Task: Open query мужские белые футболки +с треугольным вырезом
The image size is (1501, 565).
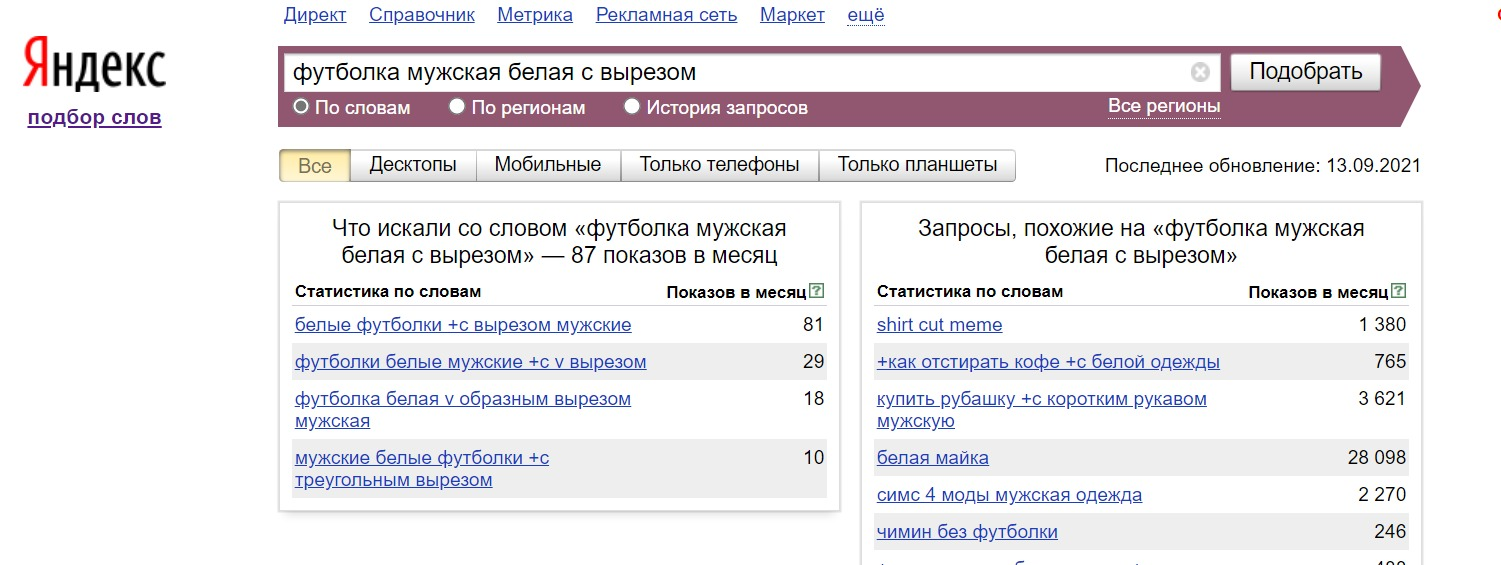Action: (x=422, y=469)
